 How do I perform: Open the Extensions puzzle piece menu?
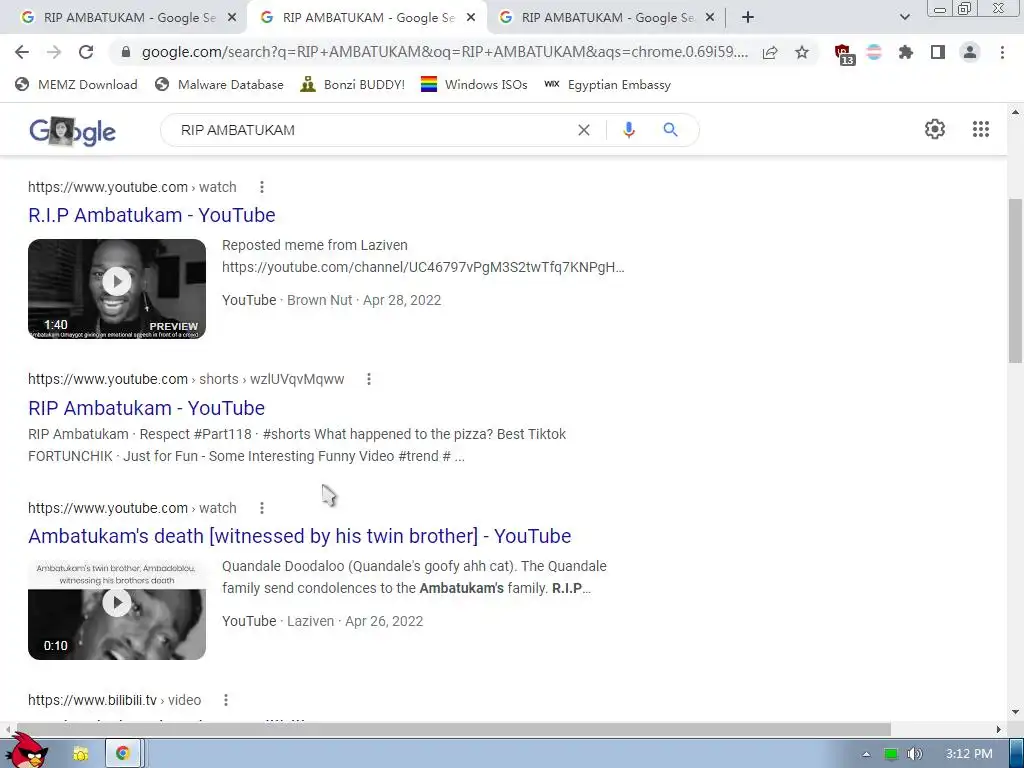pyautogui.click(x=906, y=52)
